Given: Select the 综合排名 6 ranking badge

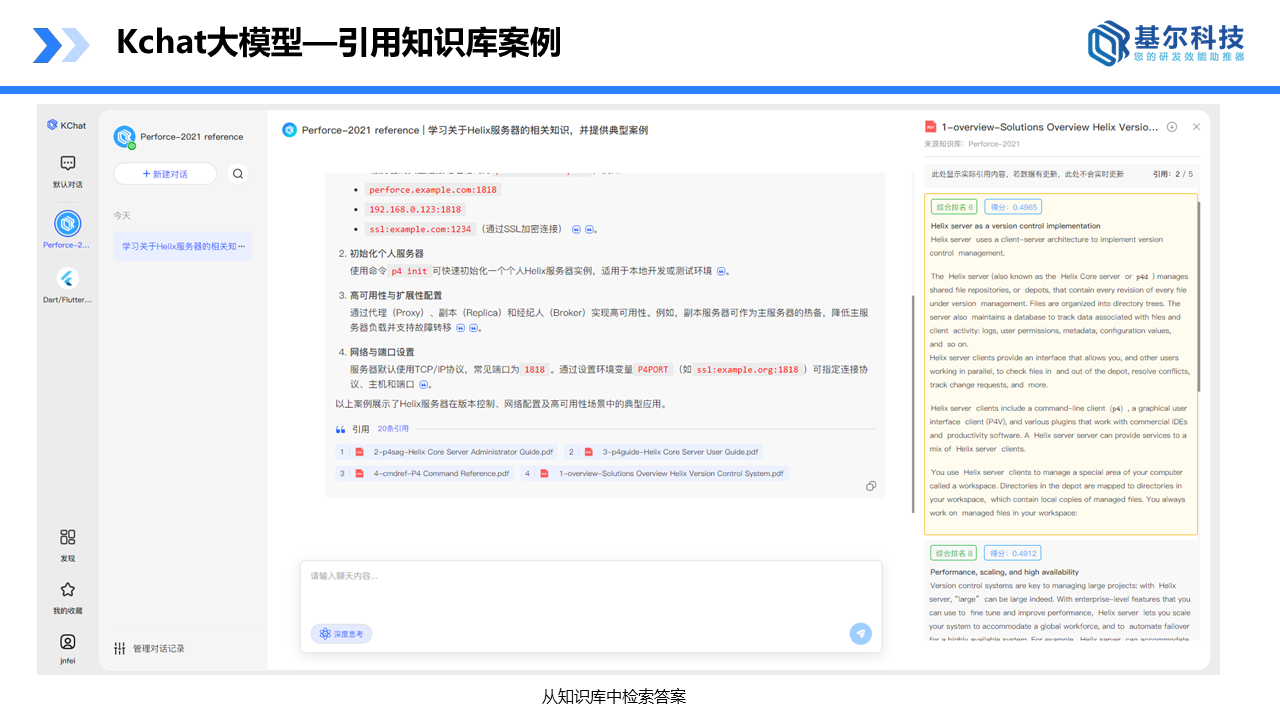Looking at the screenshot, I should (x=953, y=205).
